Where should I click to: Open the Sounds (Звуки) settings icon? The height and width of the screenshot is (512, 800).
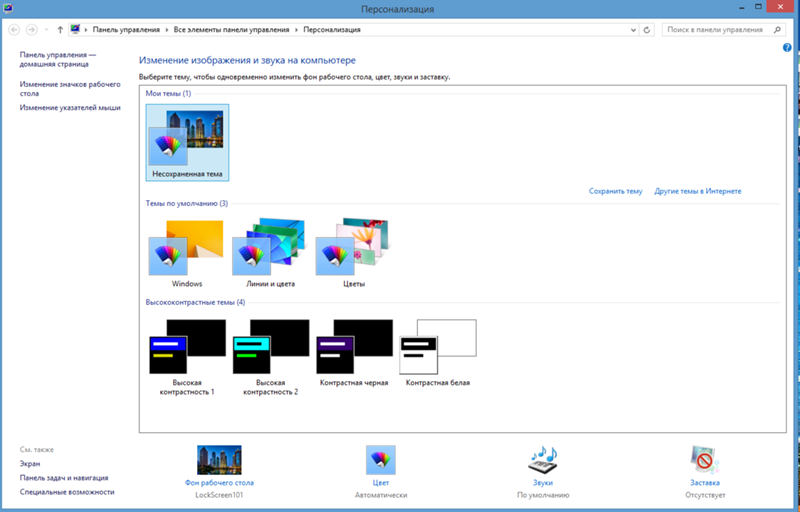click(x=542, y=460)
